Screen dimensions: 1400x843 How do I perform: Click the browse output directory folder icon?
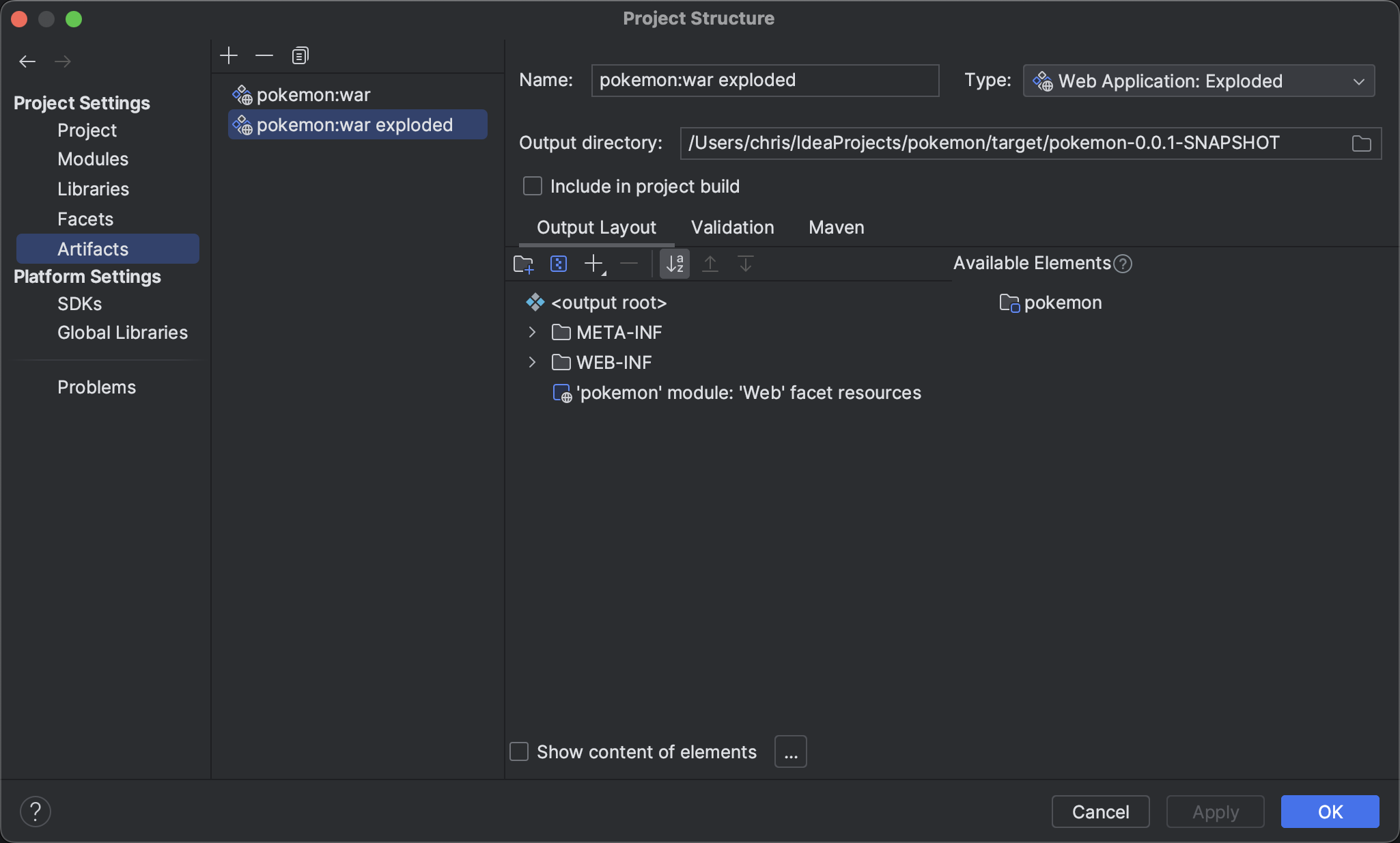coord(1361,143)
